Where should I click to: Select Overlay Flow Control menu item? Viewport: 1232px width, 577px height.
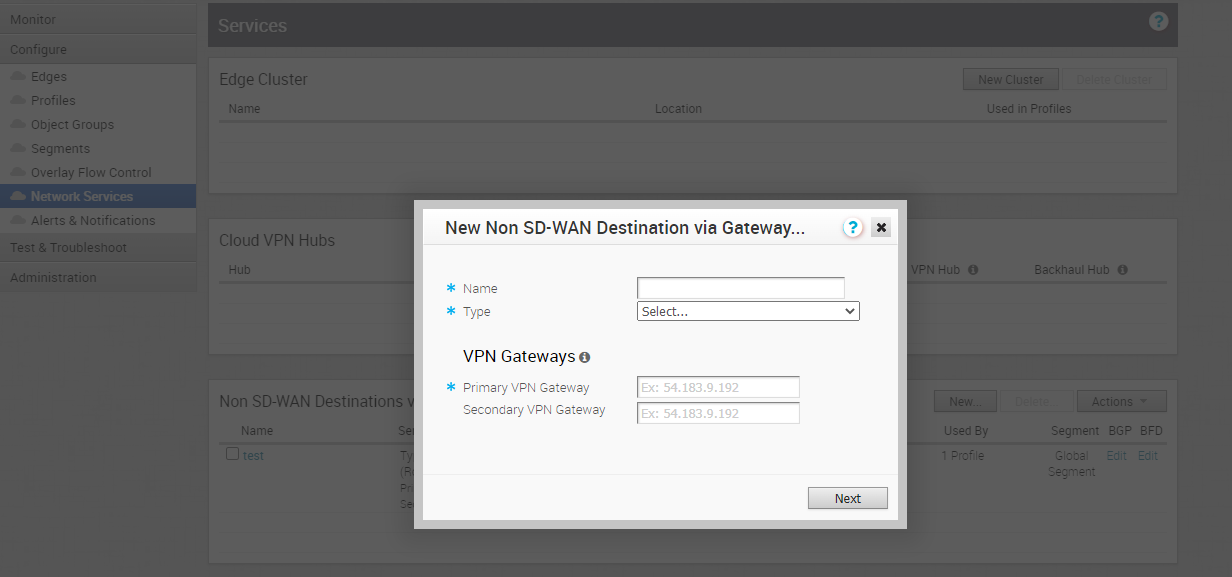point(91,172)
